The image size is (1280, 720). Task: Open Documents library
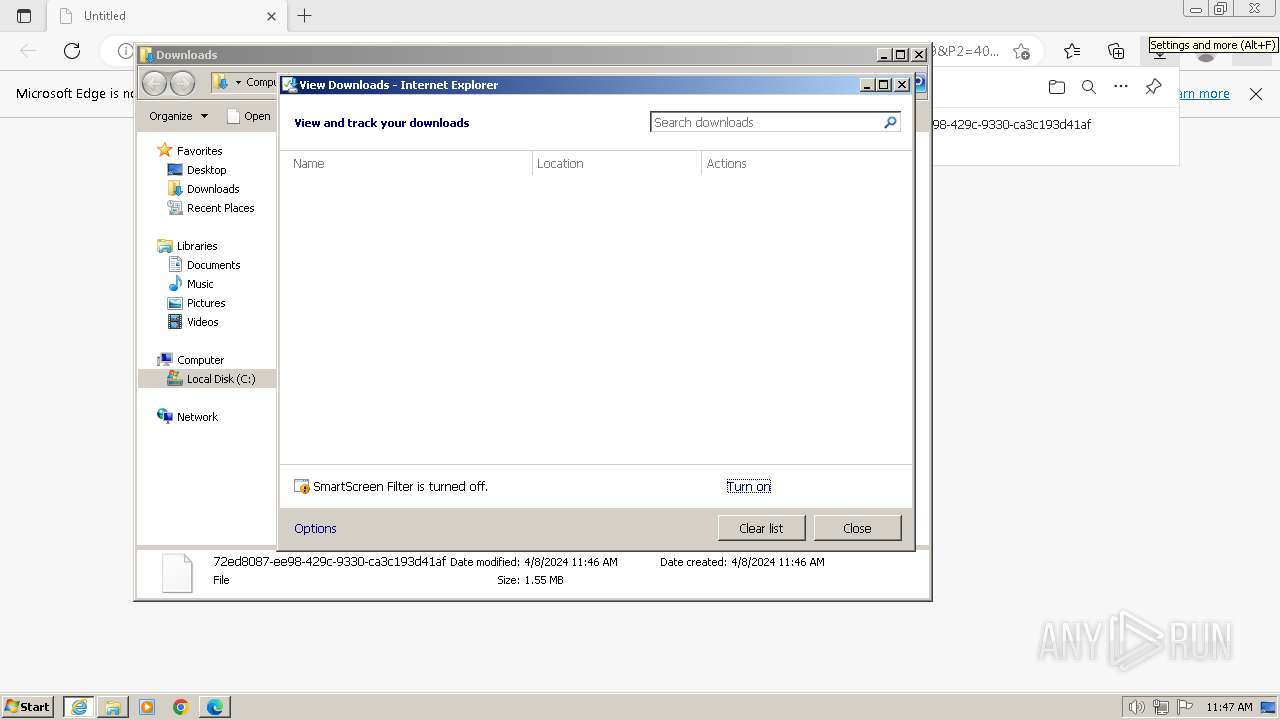pyautogui.click(x=213, y=265)
